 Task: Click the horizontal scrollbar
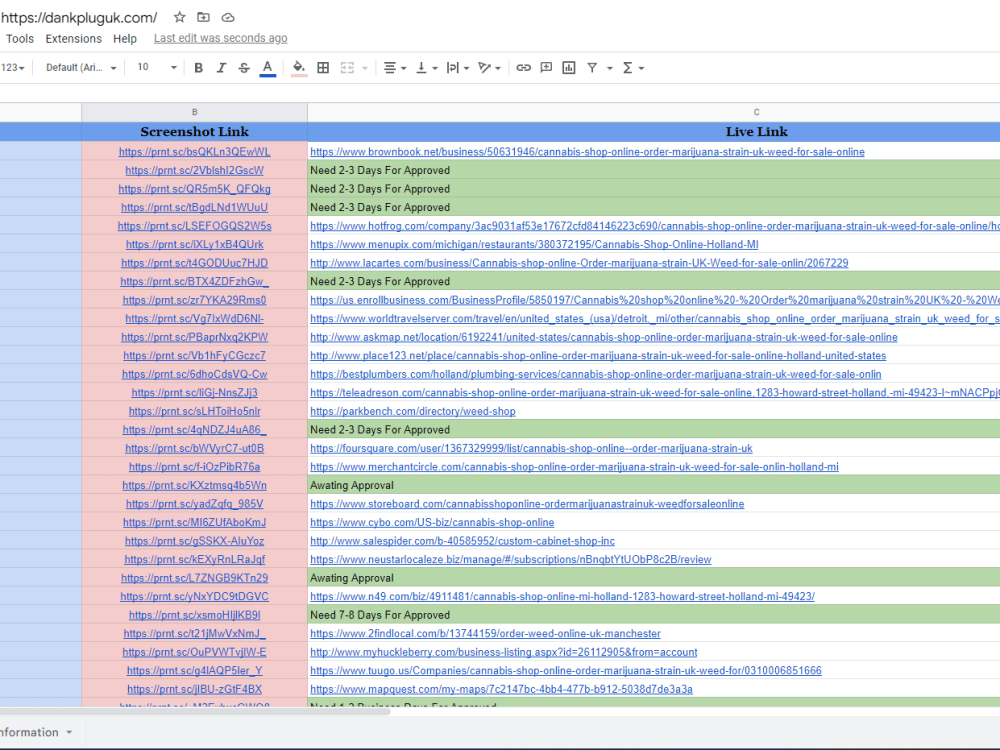[195, 711]
